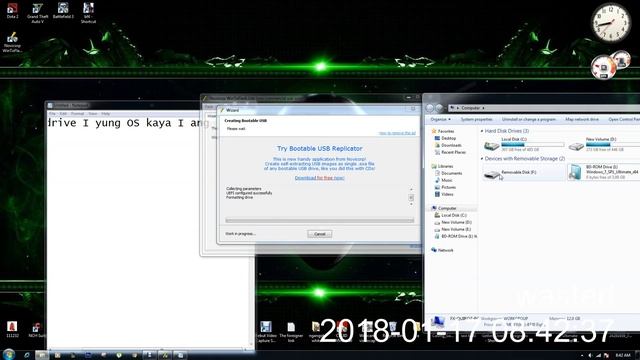Click Explorer Forward navigation button

pos(439,108)
